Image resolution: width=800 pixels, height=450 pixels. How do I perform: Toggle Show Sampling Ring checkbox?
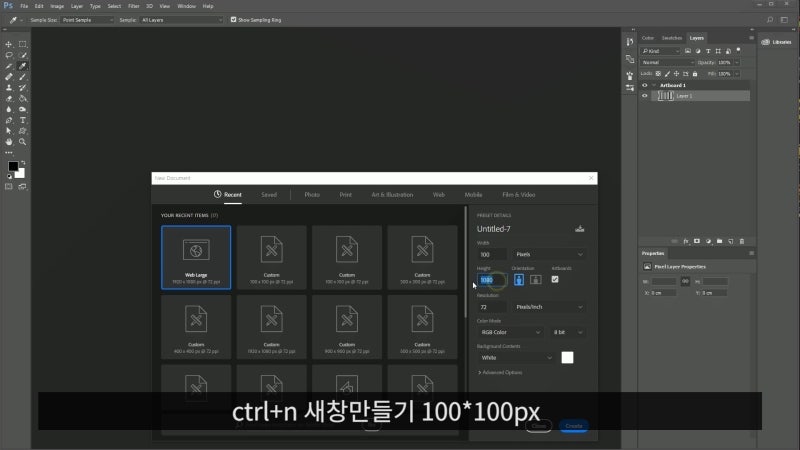(233, 20)
